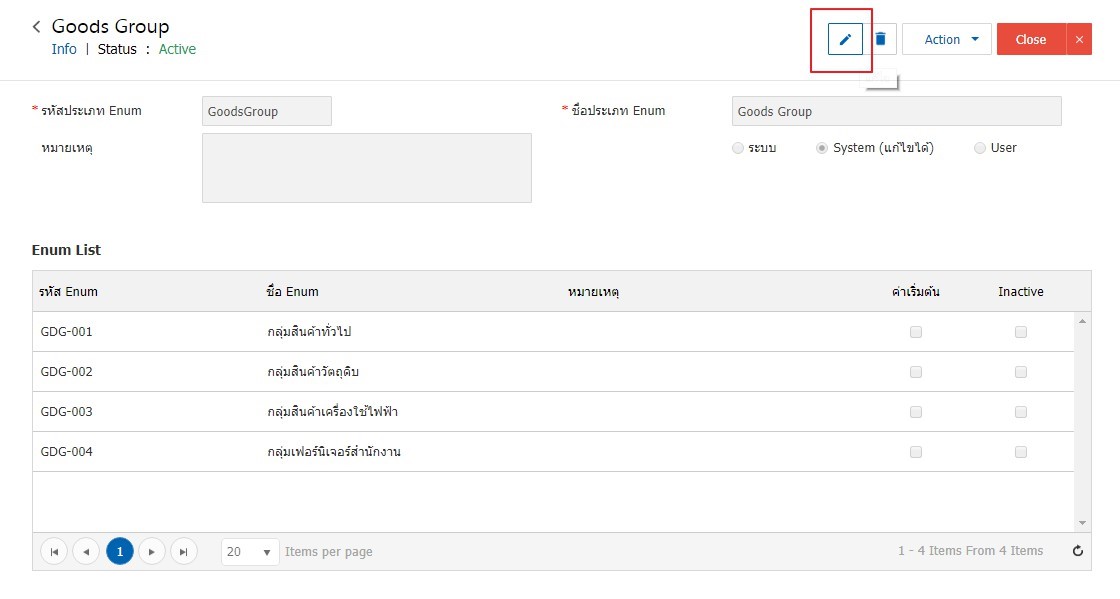Select the User radio button
This screenshot has height=599, width=1120.
tap(980, 148)
